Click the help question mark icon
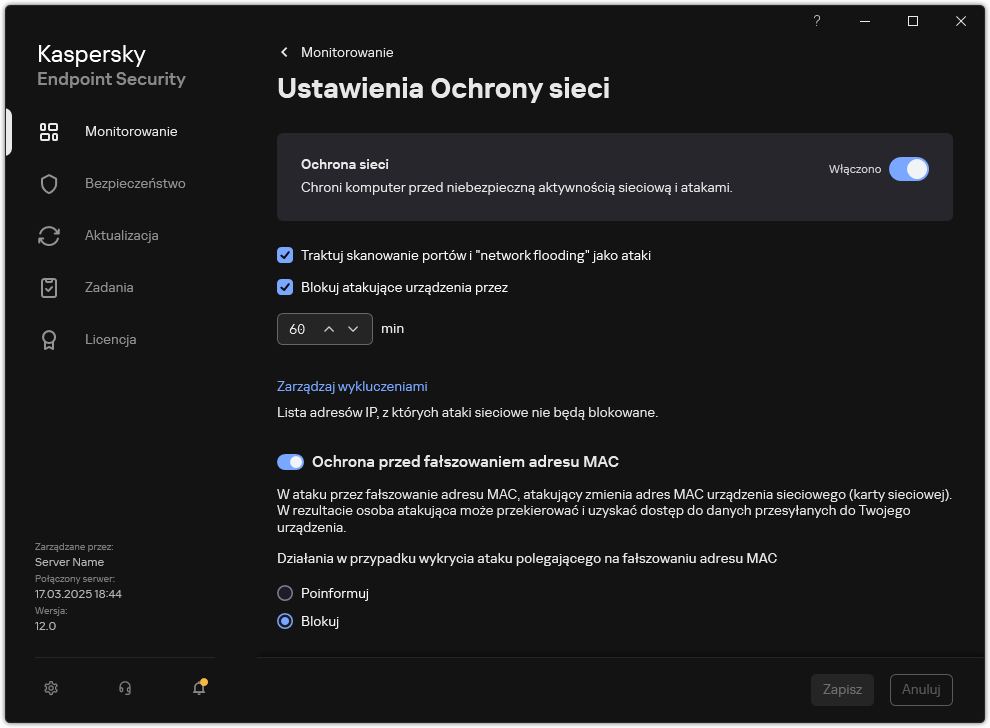990x728 pixels. coord(816,20)
